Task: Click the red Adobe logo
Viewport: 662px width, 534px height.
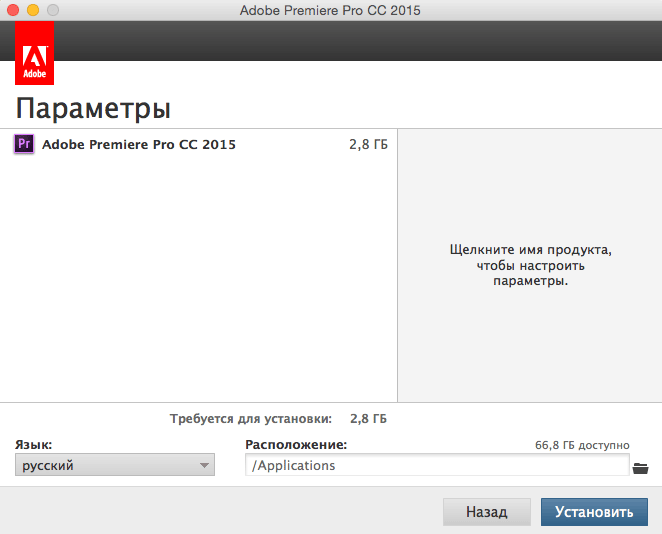Action: point(34,53)
